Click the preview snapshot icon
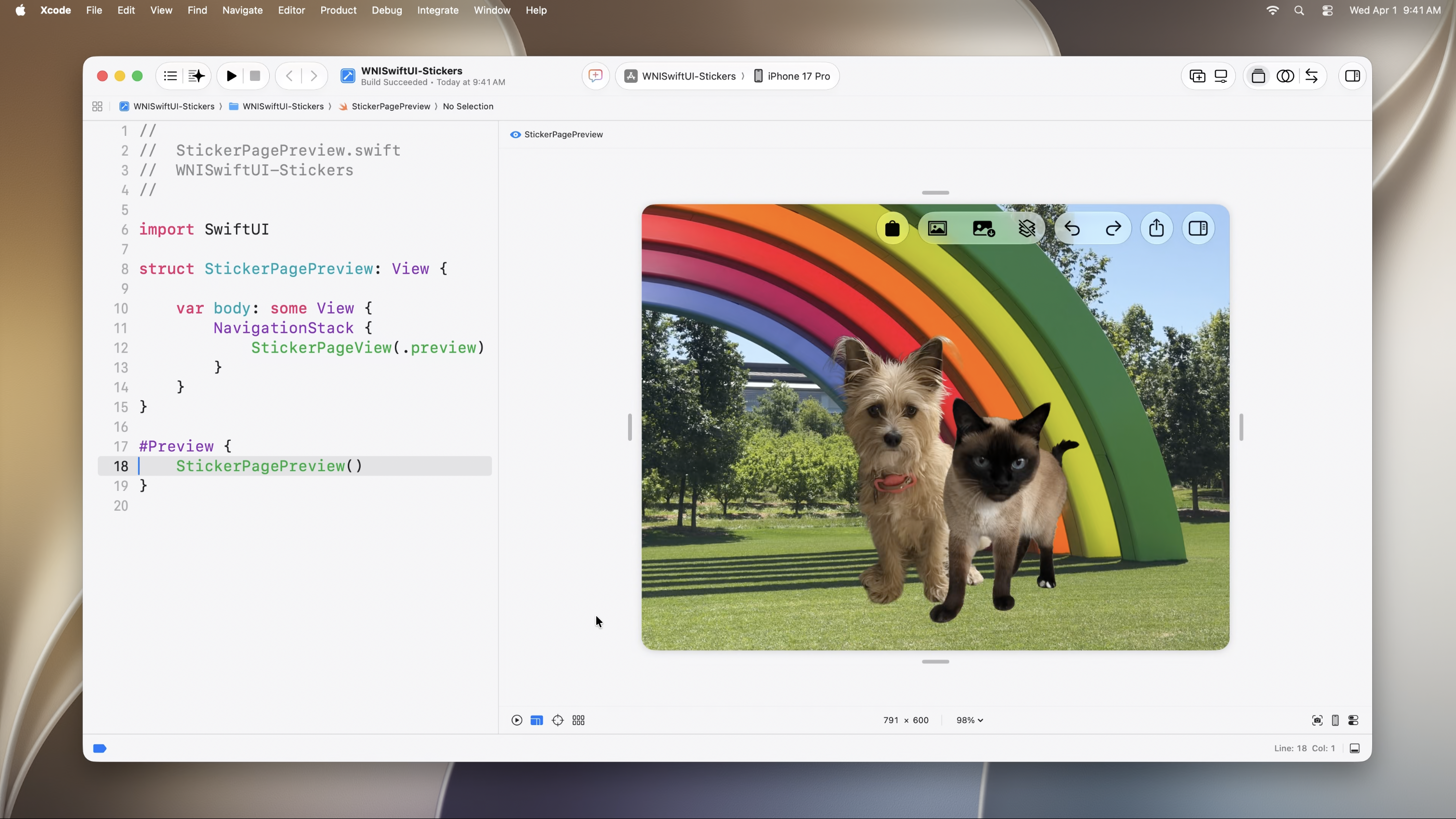This screenshot has height=819, width=1456. tap(1317, 720)
